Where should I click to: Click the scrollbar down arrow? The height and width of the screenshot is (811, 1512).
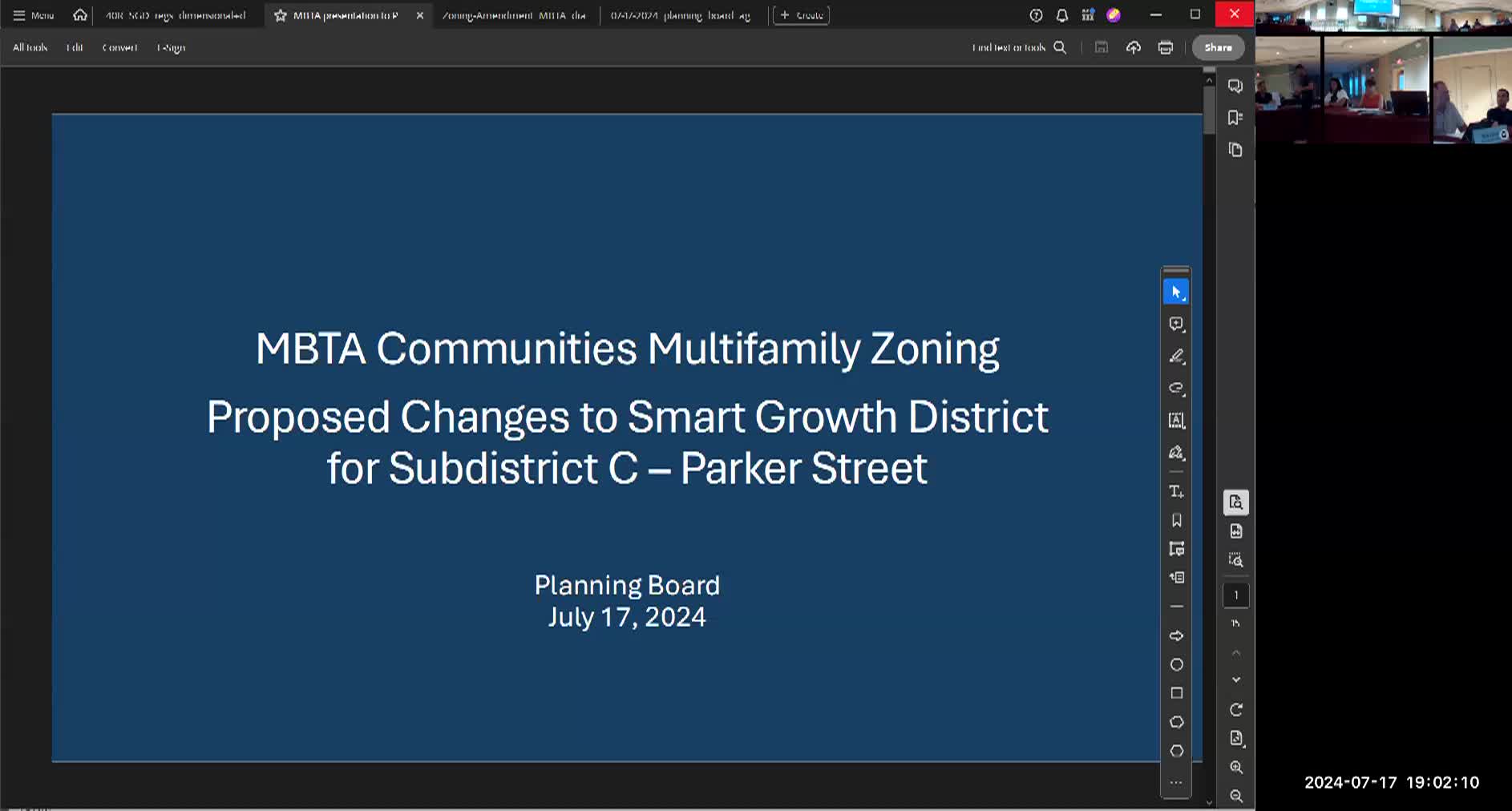click(1209, 802)
